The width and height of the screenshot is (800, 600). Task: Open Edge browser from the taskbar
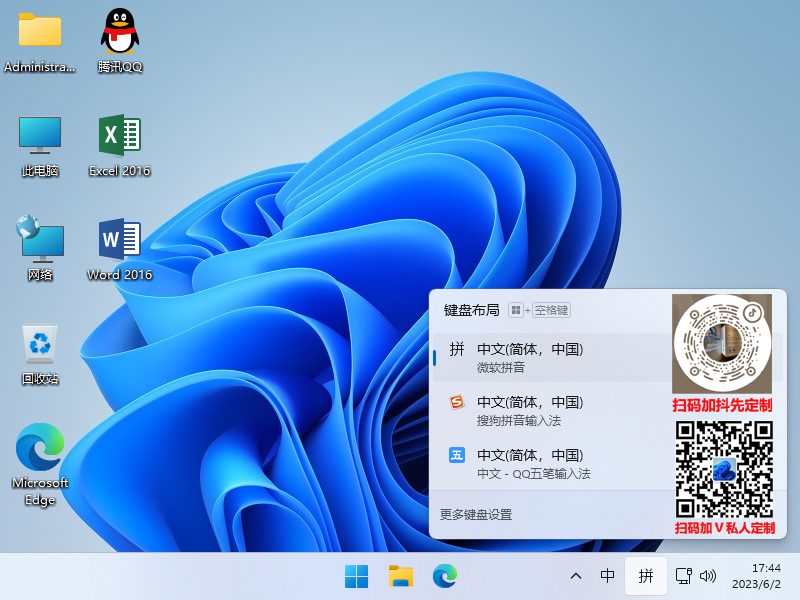coord(445,576)
